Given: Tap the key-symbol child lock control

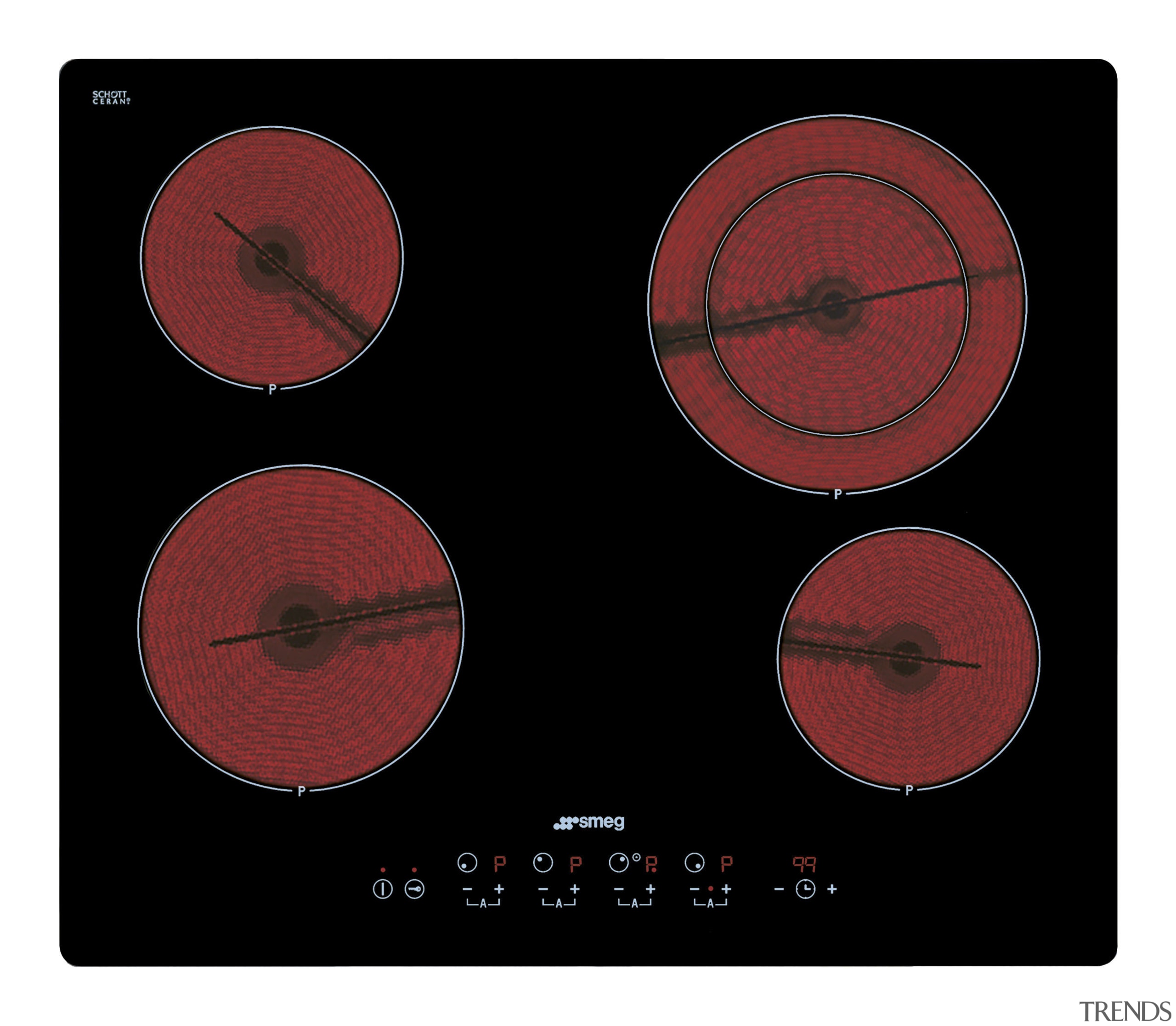Looking at the screenshot, I should 414,889.
